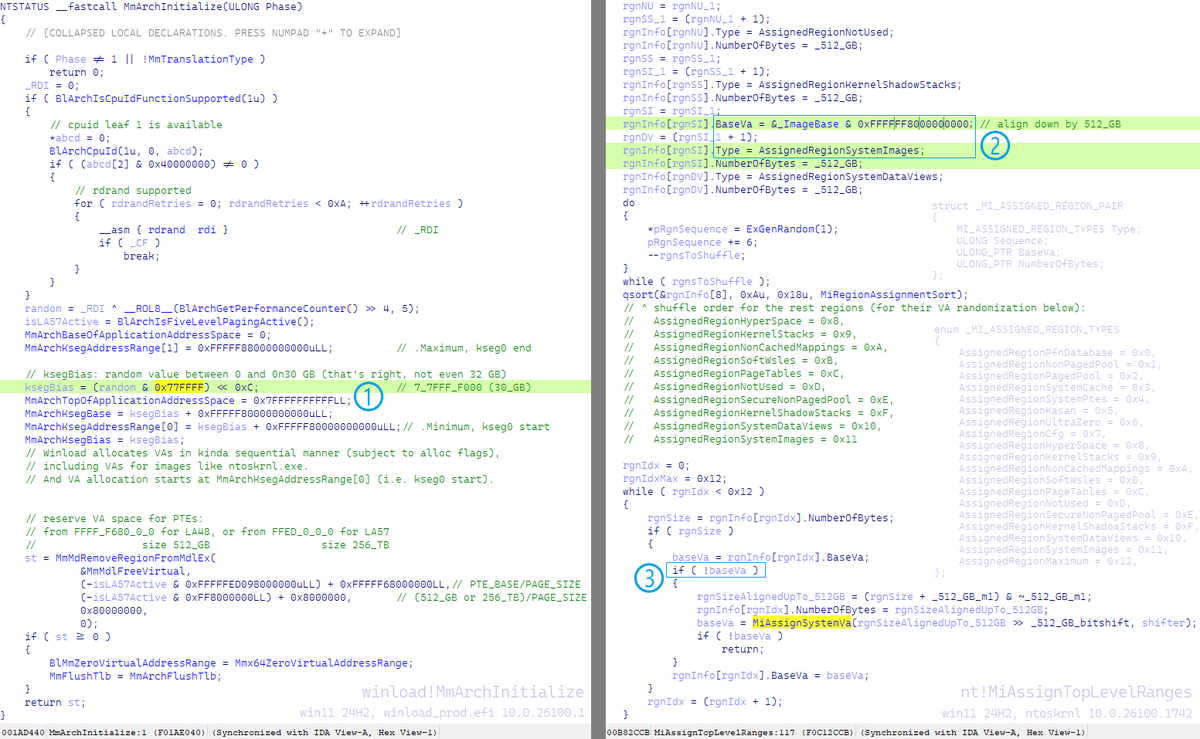Click the qsort MiRegionAssignmentSort call

tap(795, 294)
